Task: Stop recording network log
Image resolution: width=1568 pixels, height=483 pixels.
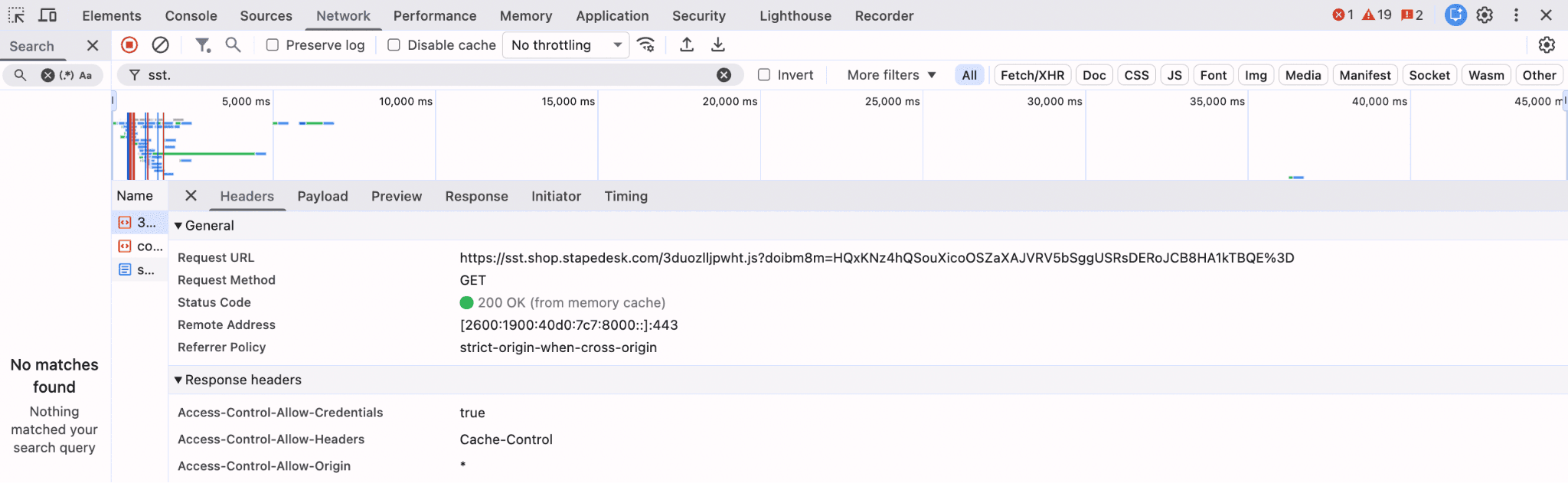Action: [129, 45]
